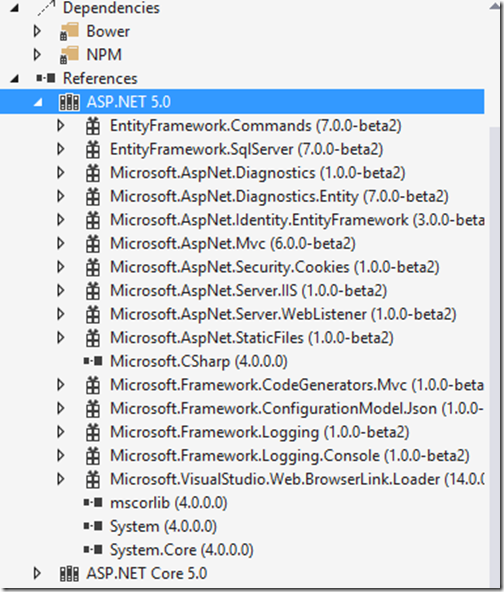The image size is (504, 592).
Task: Click the Microsoft.Framework.CodeGenerators.Mvc package icon
Action: (x=93, y=385)
